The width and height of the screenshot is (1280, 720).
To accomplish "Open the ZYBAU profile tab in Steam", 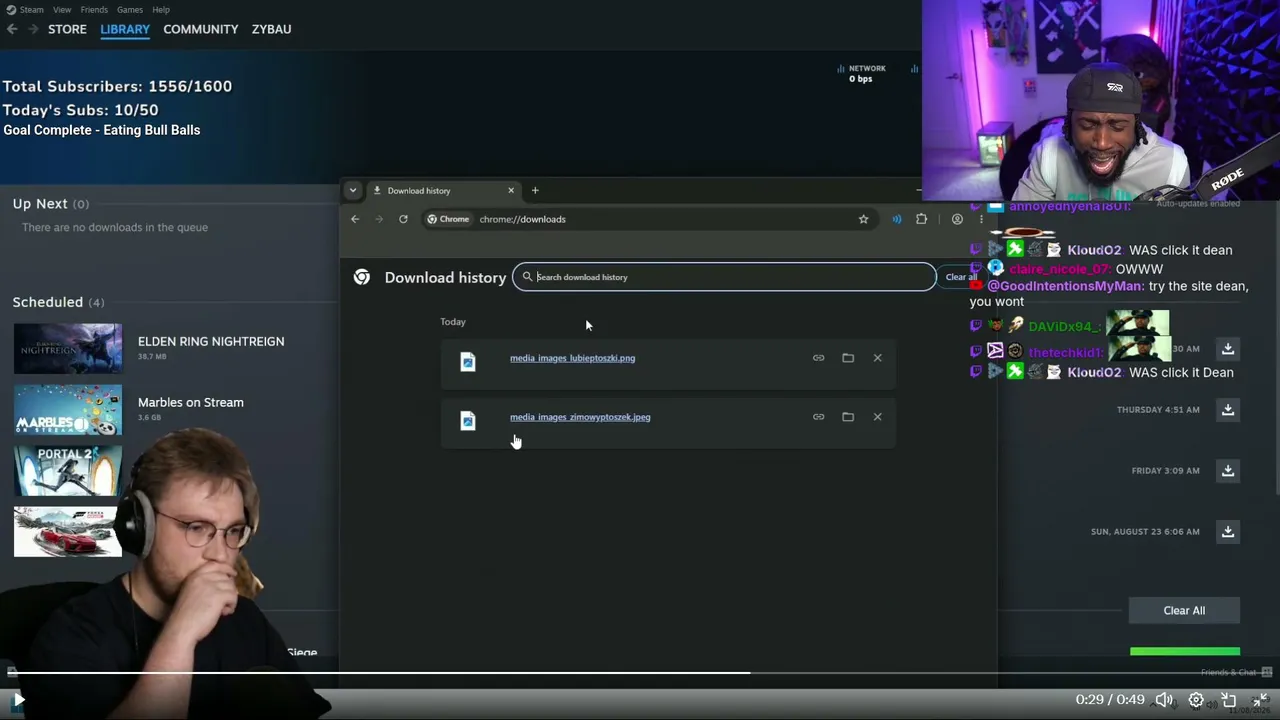I will 271,29.
